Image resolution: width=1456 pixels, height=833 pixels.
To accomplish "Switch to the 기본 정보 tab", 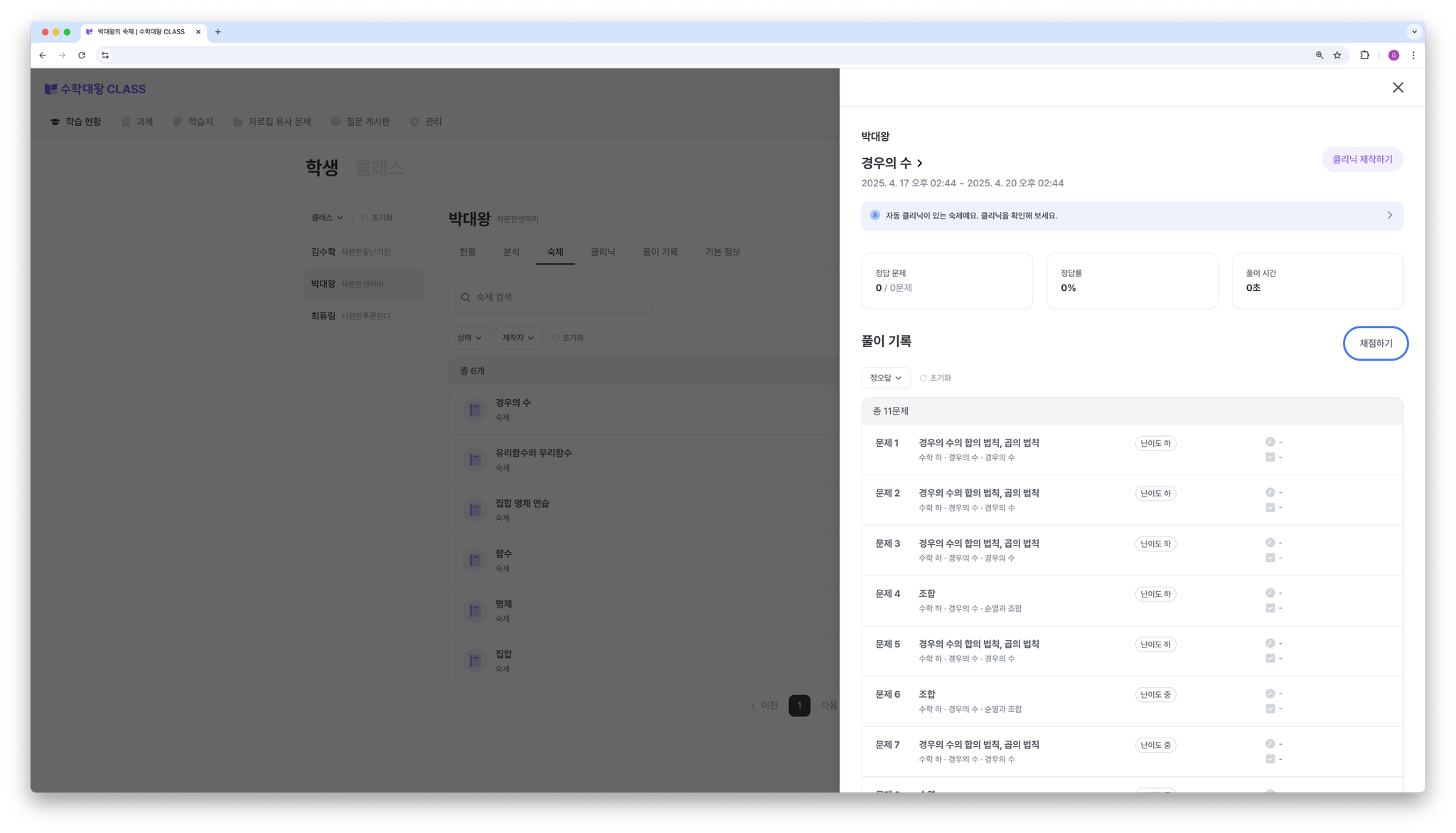I will tap(722, 252).
